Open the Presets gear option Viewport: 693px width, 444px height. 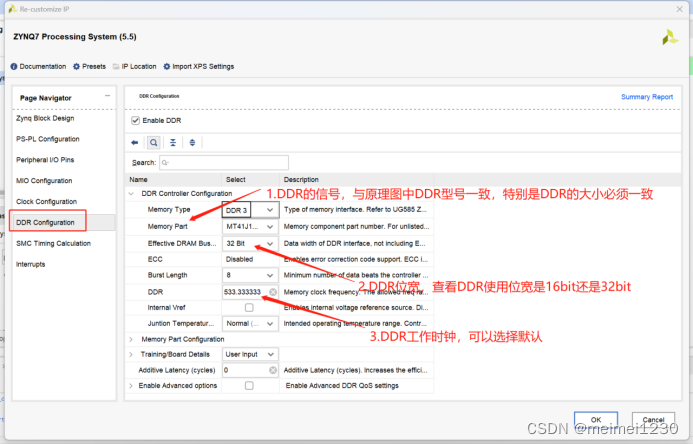click(x=89, y=66)
